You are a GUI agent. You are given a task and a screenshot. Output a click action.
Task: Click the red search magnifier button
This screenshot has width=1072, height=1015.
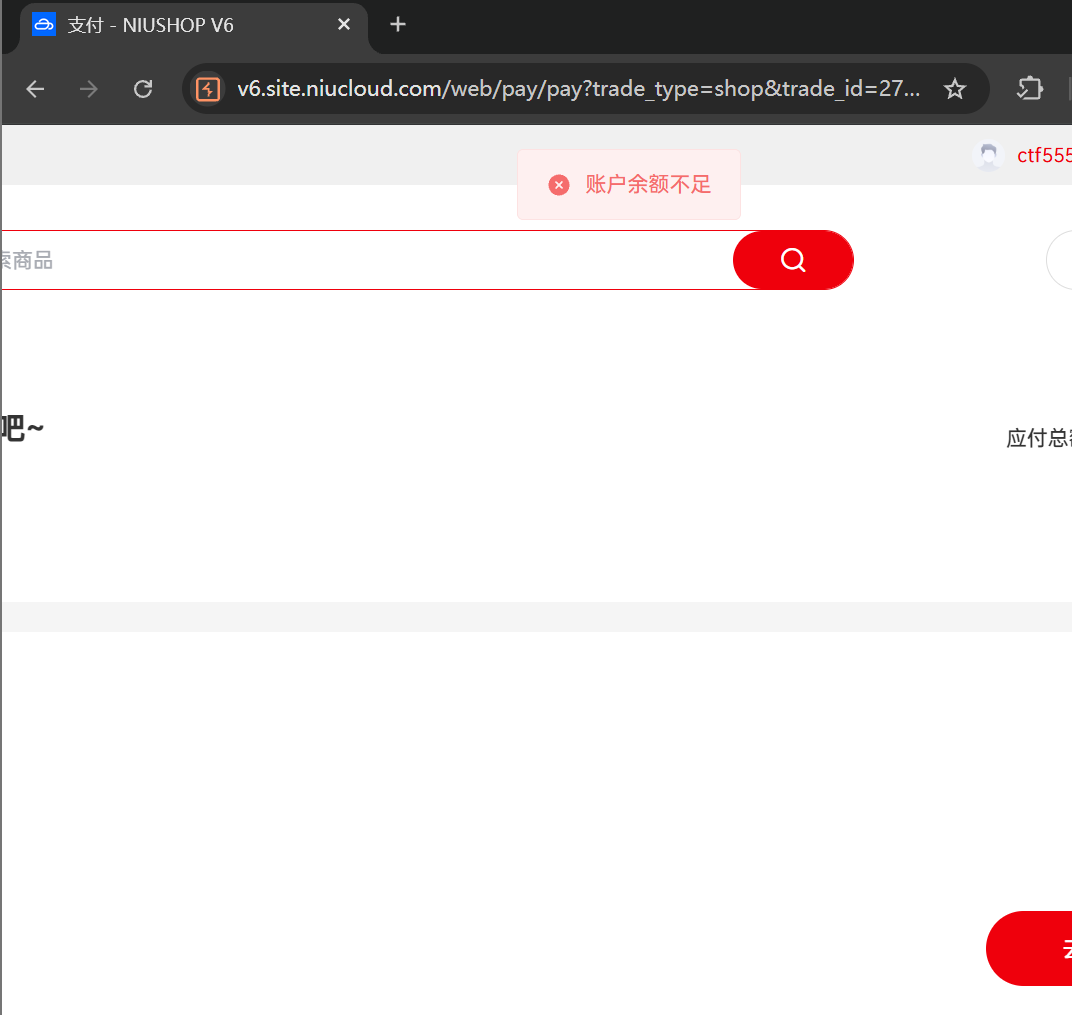pos(793,260)
